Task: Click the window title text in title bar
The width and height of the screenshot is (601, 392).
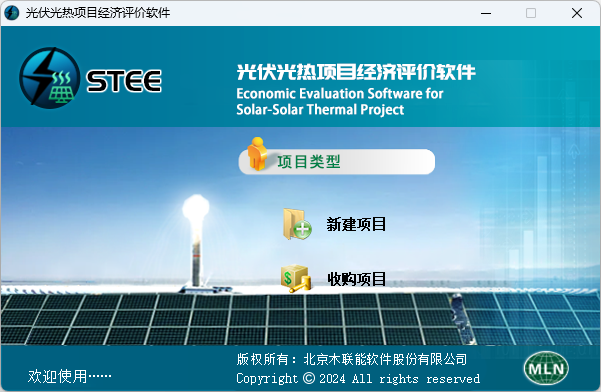Action: pyautogui.click(x=98, y=13)
